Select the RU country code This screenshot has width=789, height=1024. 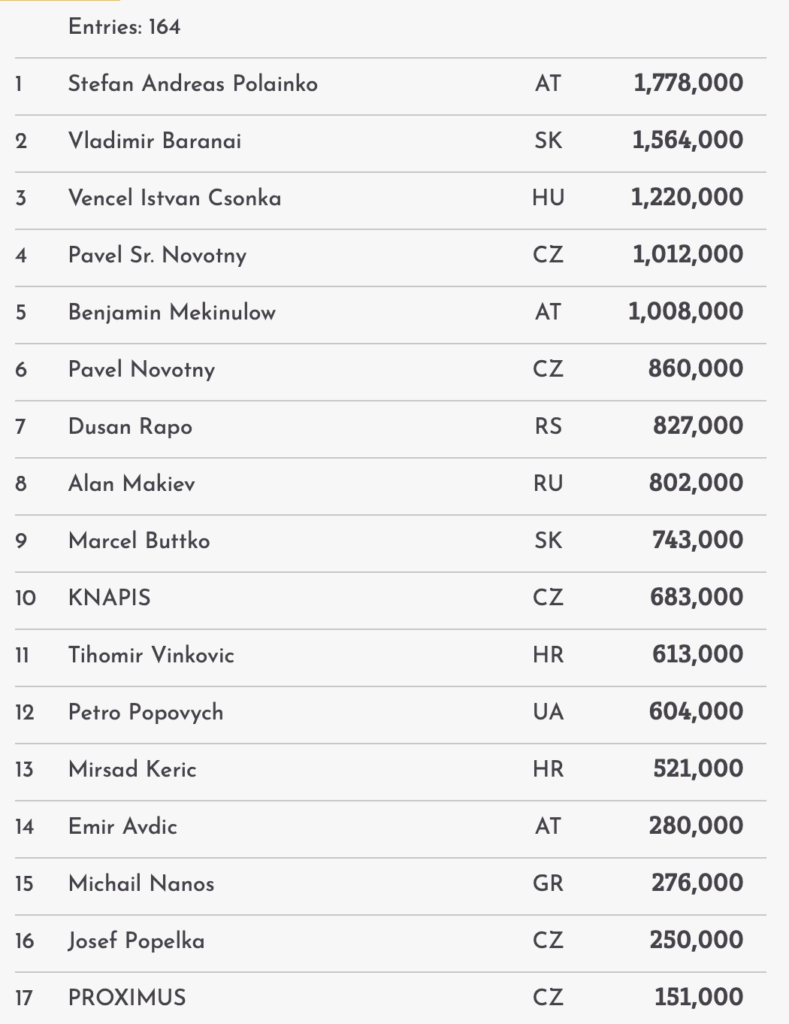548,484
